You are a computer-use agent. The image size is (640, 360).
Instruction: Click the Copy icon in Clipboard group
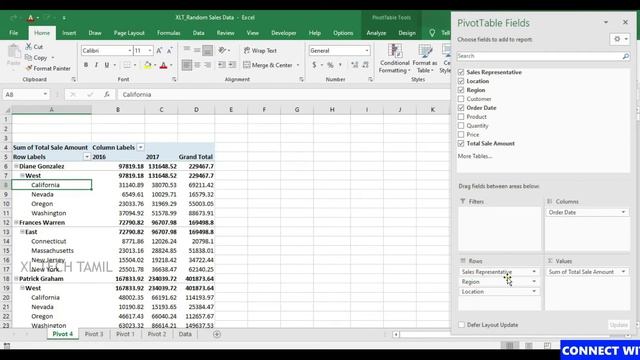tap(29, 58)
